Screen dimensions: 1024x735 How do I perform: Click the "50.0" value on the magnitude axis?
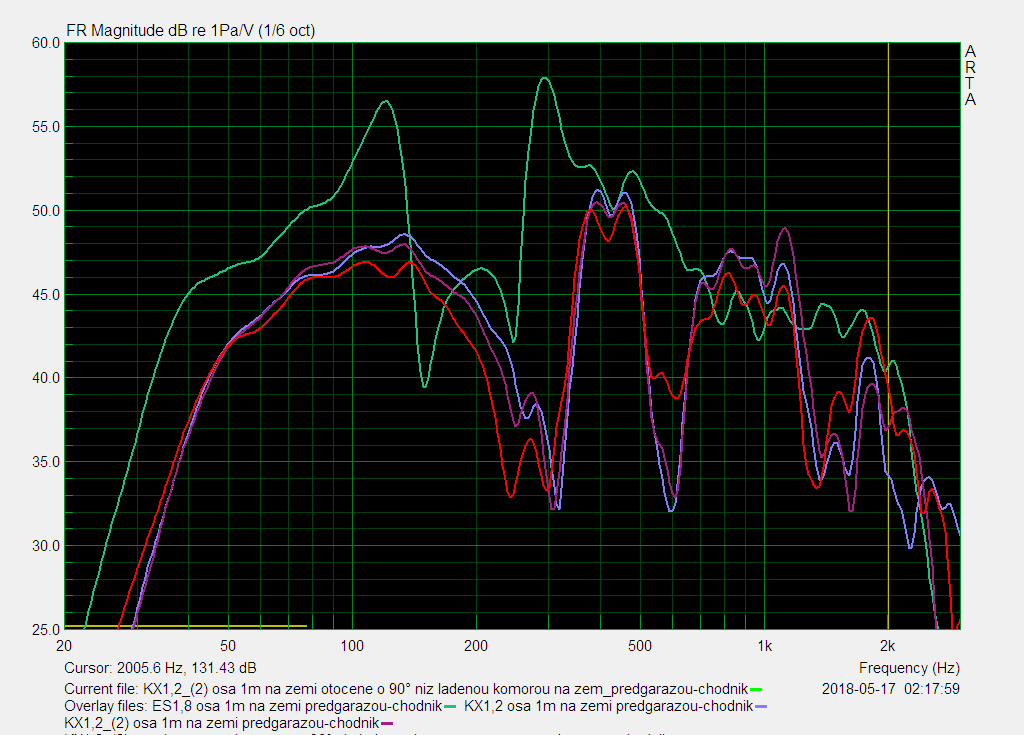pos(46,211)
